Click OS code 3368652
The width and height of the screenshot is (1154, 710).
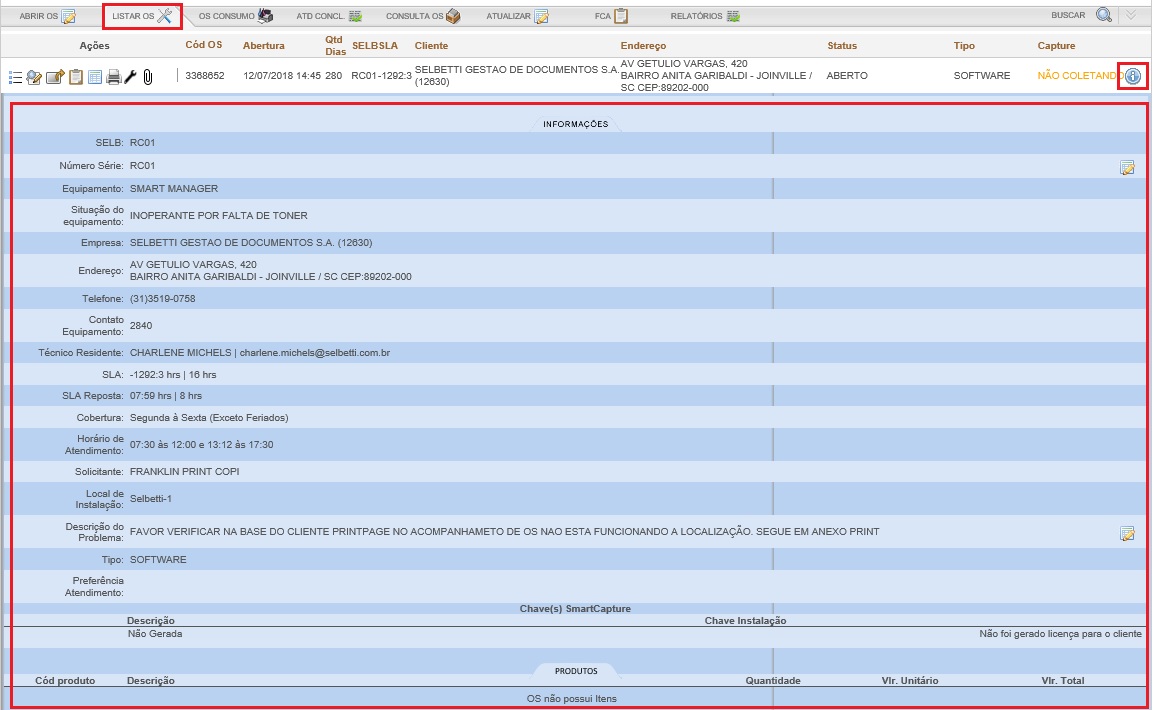point(205,76)
